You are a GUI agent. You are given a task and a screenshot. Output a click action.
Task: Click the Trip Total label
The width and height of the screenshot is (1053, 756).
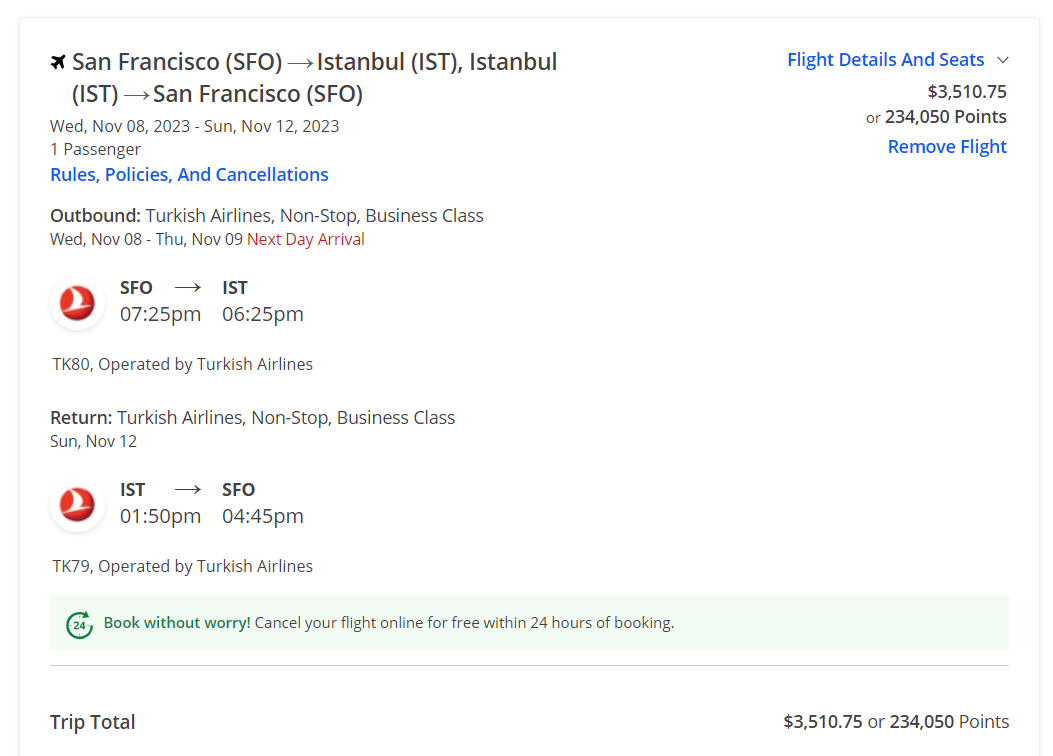tap(93, 722)
